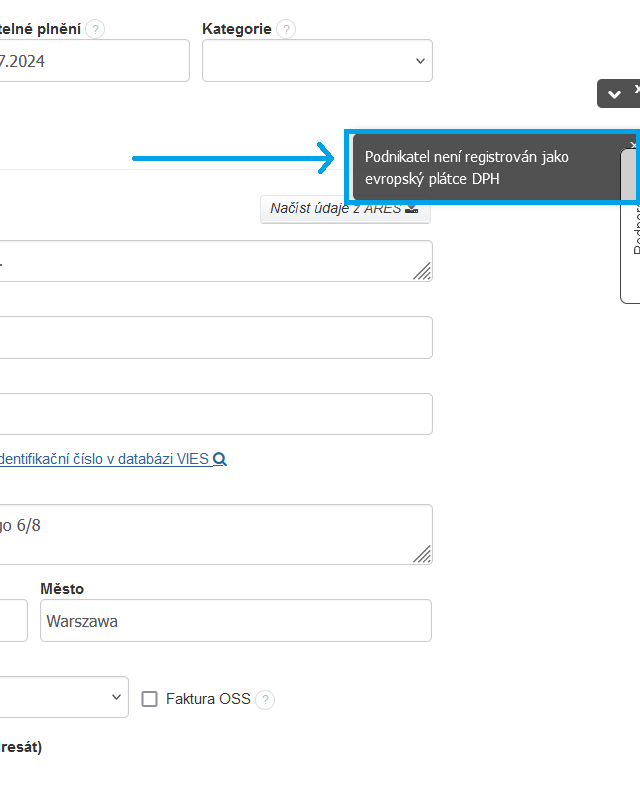The height and width of the screenshot is (801, 640).
Task: Click resize handle of the top textarea
Action: click(423, 270)
